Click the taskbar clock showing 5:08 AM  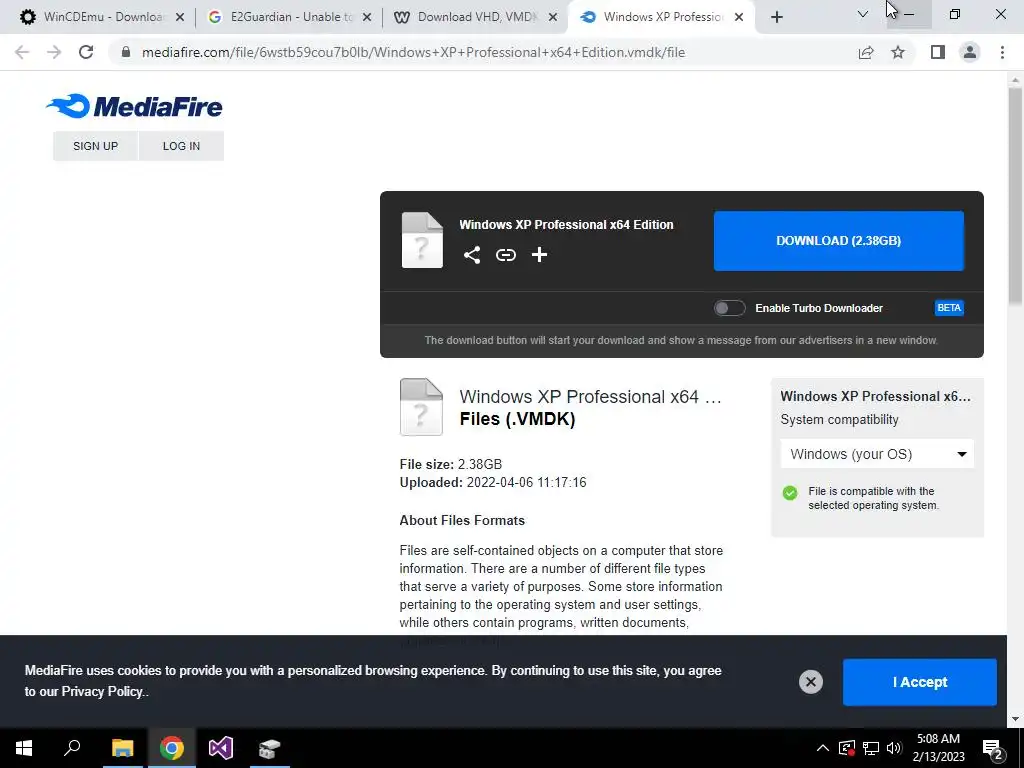[938, 748]
